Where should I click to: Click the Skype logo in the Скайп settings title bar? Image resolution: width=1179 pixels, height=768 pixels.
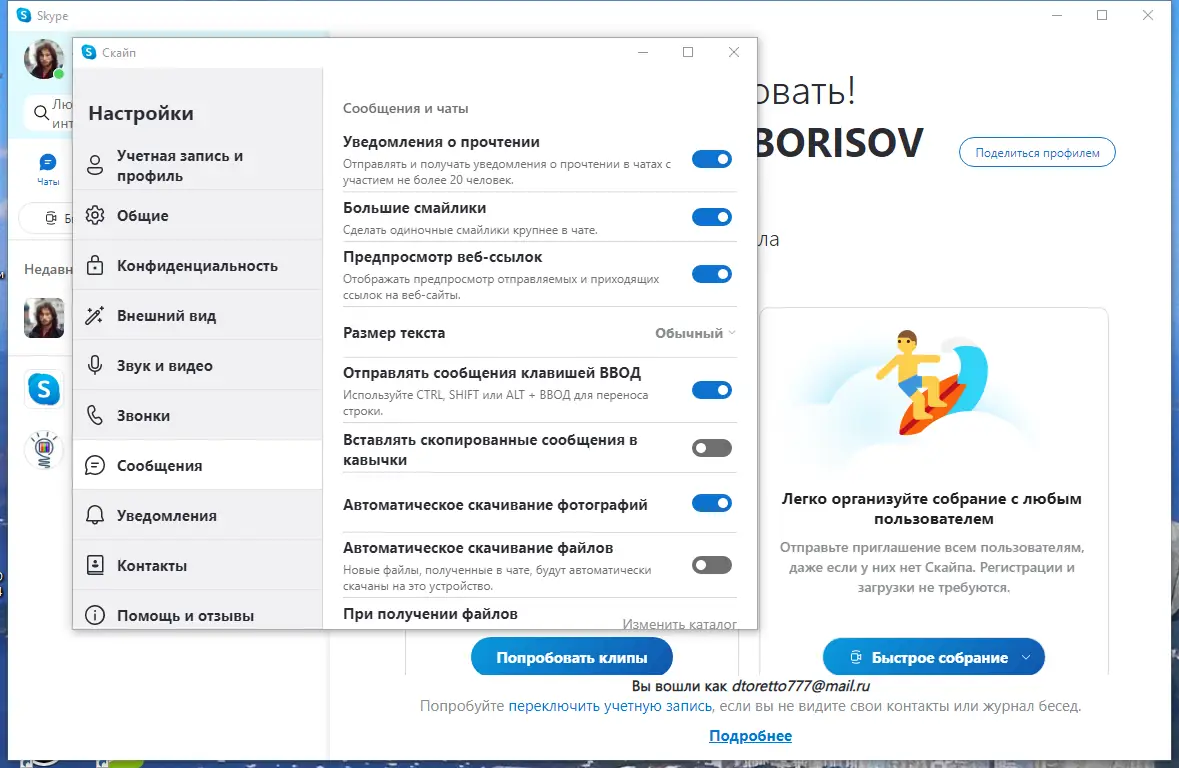click(x=89, y=52)
